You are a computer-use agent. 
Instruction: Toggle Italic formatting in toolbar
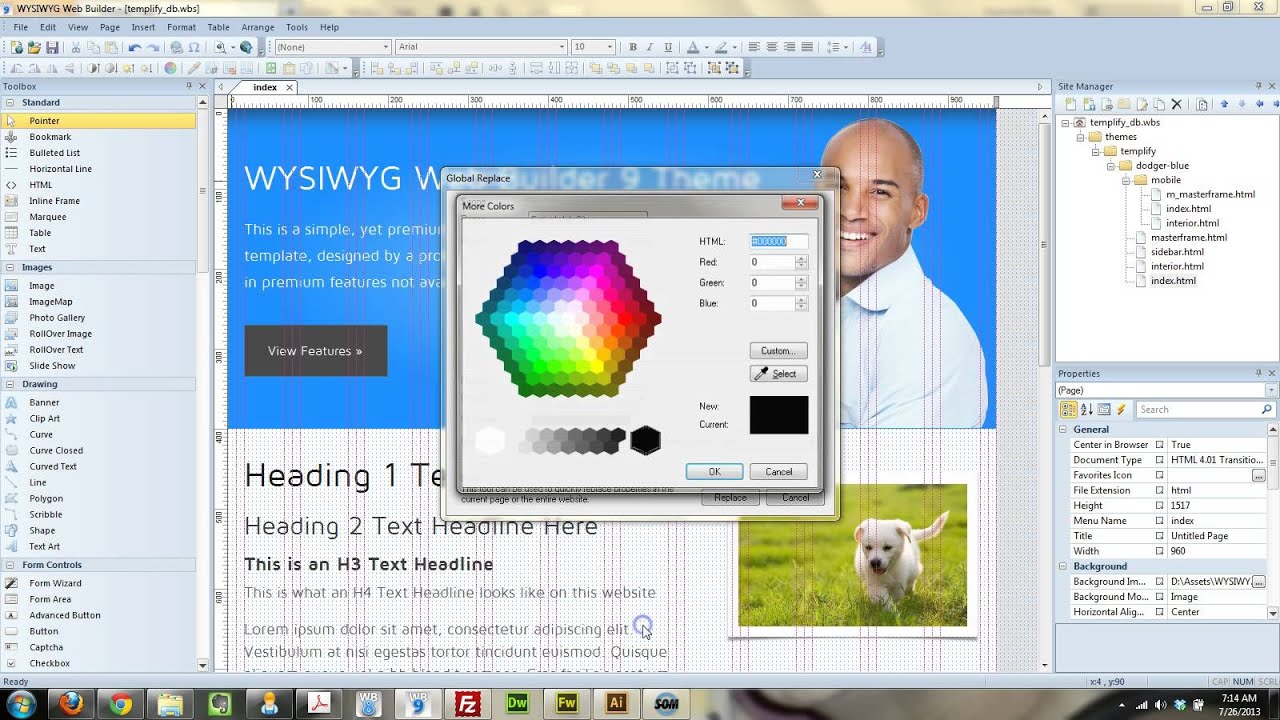(x=650, y=47)
